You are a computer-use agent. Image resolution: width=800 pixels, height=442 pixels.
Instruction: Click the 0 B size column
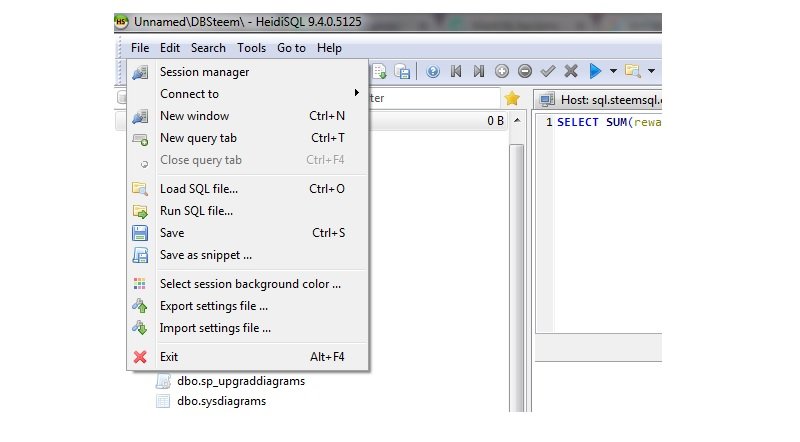tap(495, 121)
